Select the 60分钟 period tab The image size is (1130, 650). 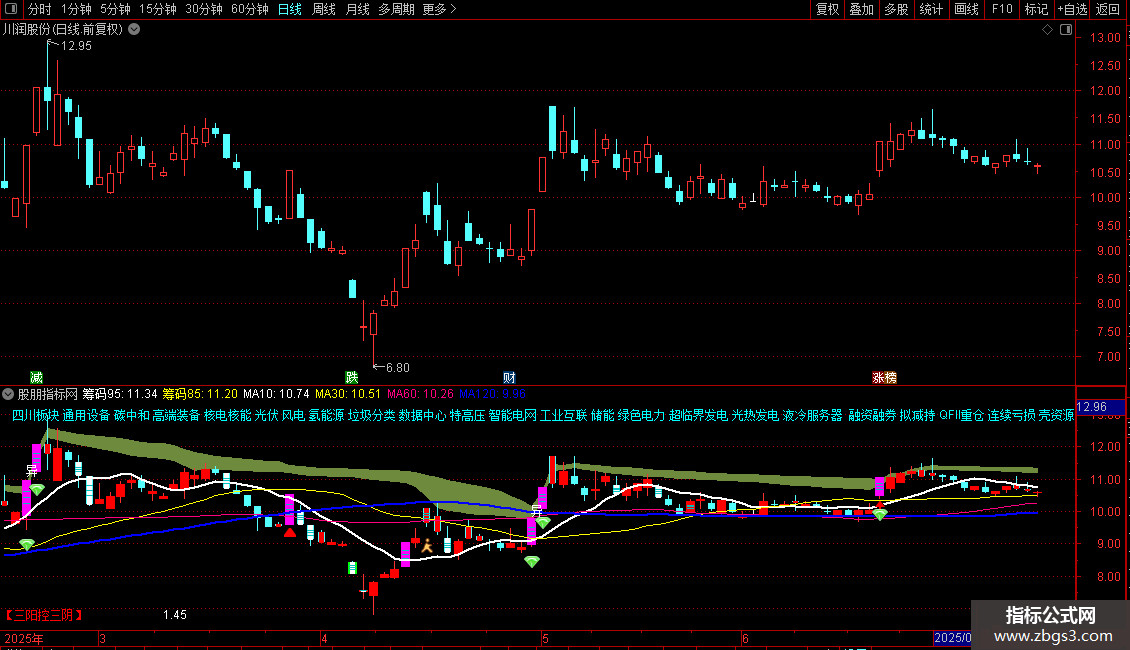(x=249, y=9)
